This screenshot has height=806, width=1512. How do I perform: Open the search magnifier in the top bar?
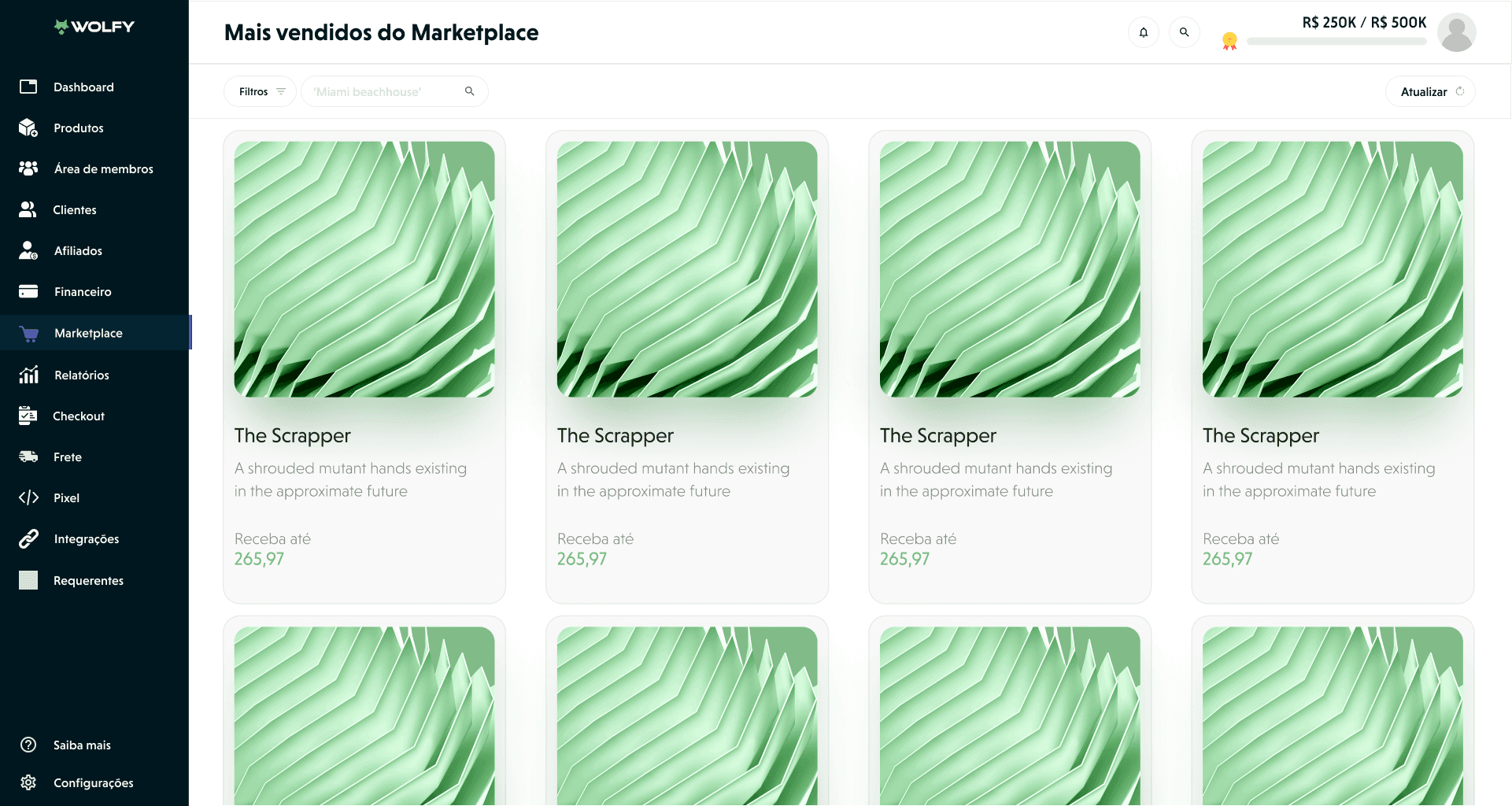pyautogui.click(x=1185, y=32)
